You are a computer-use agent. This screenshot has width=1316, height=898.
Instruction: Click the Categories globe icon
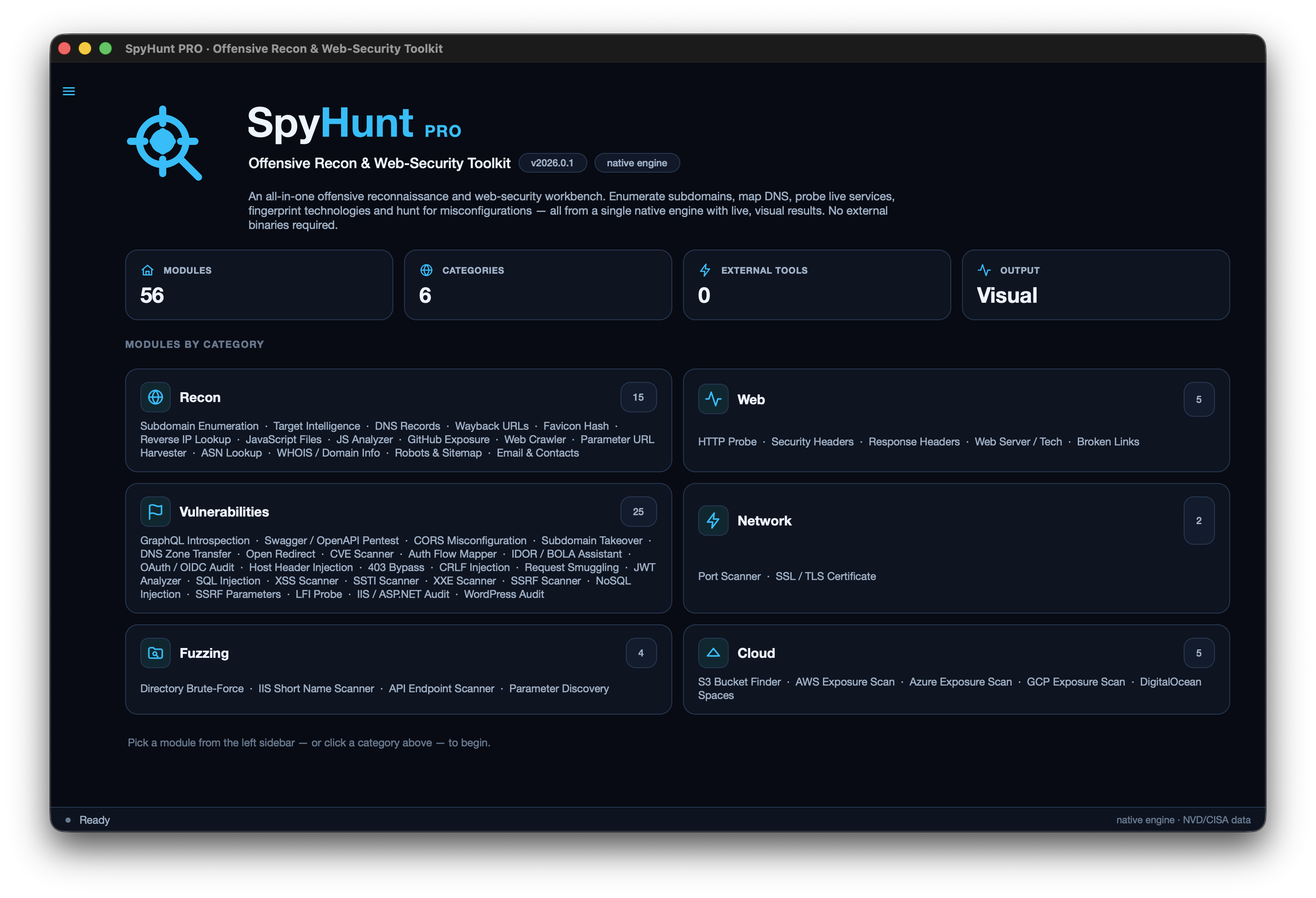[x=426, y=270]
